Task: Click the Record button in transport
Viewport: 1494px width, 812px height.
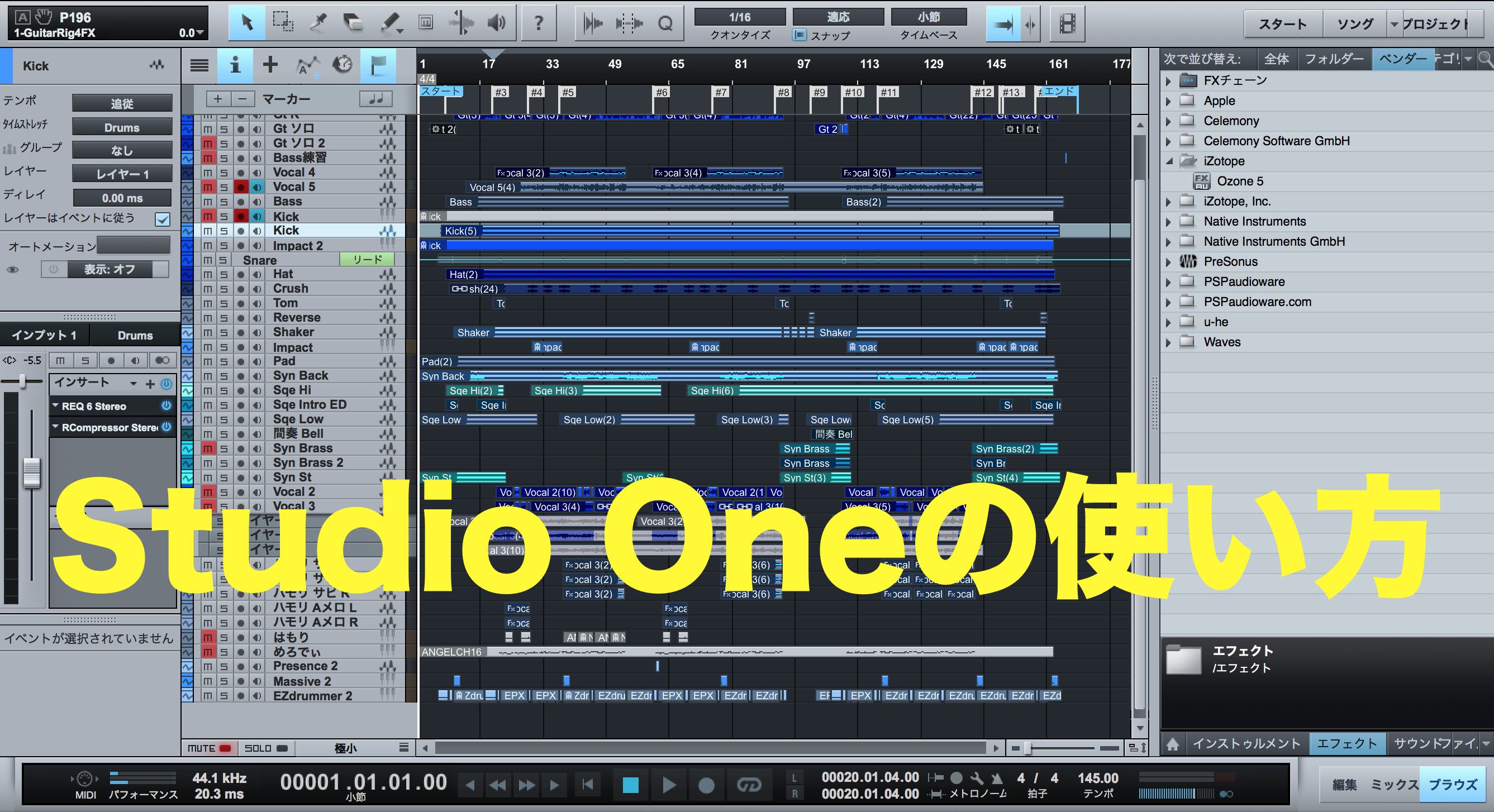Action: click(x=706, y=785)
